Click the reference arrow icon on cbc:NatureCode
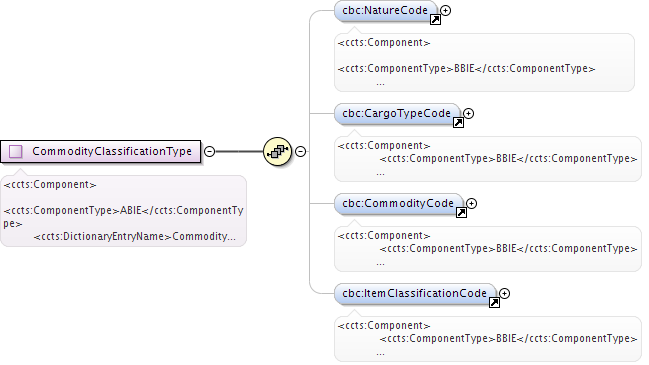This screenshot has height=365, width=649. pyautogui.click(x=435, y=19)
